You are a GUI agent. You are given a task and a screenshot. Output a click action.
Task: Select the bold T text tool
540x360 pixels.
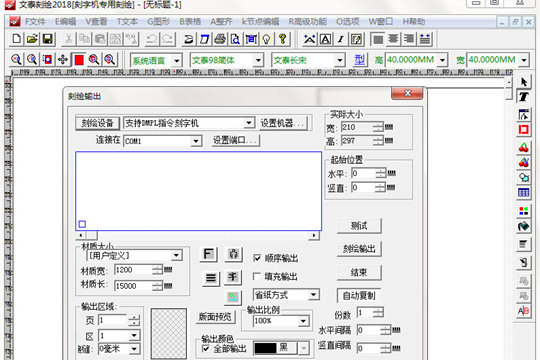(x=524, y=97)
